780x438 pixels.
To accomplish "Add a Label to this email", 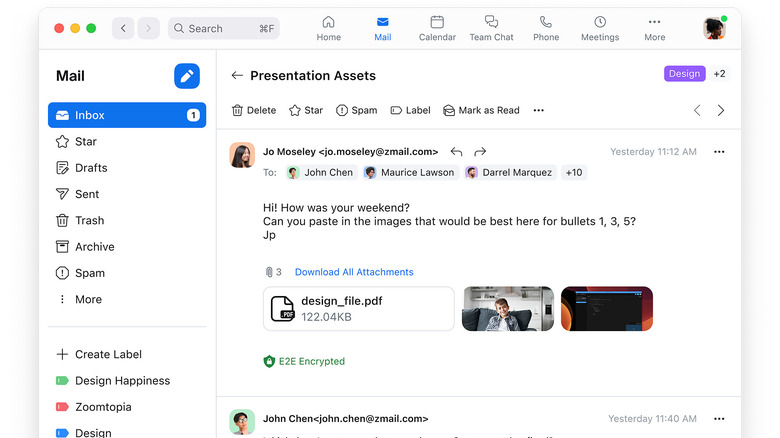I will tap(410, 110).
